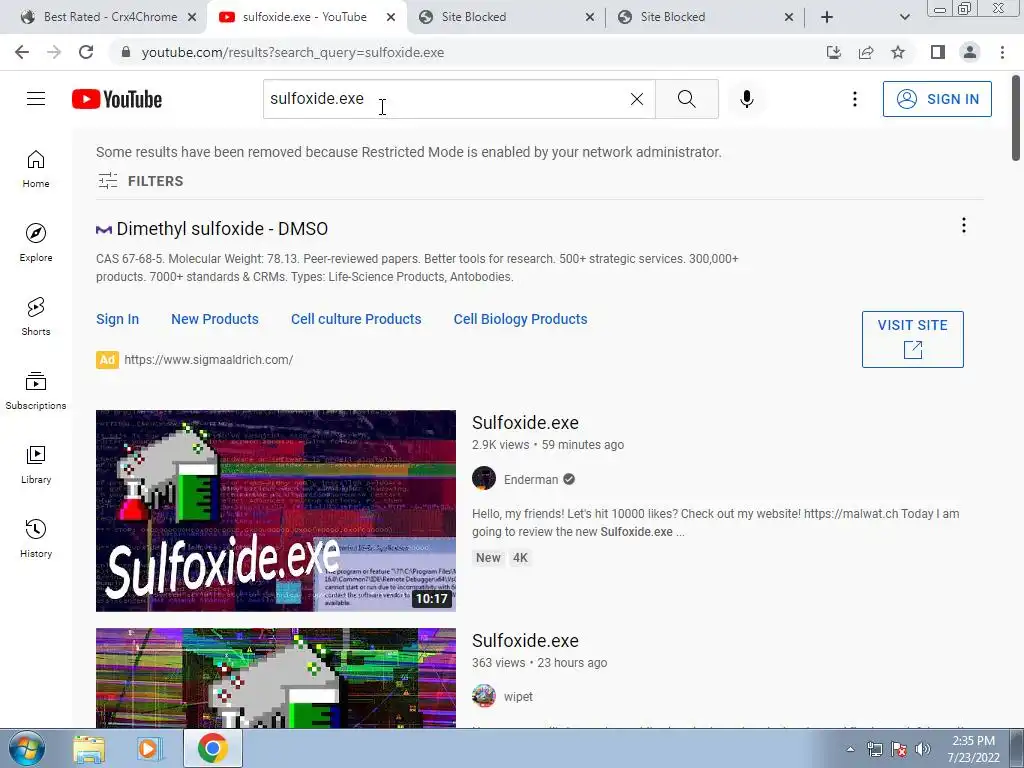The width and height of the screenshot is (1024, 768).
Task: Select the sulfoxide.exe - YouTube tab
Action: (307, 17)
